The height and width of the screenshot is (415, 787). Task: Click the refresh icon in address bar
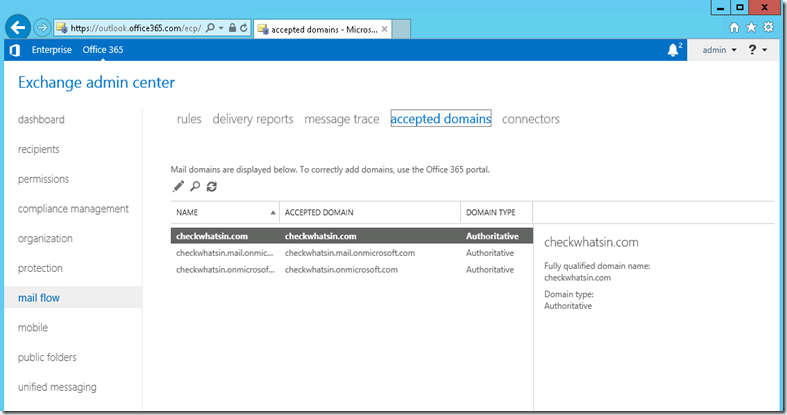pyautogui.click(x=243, y=28)
